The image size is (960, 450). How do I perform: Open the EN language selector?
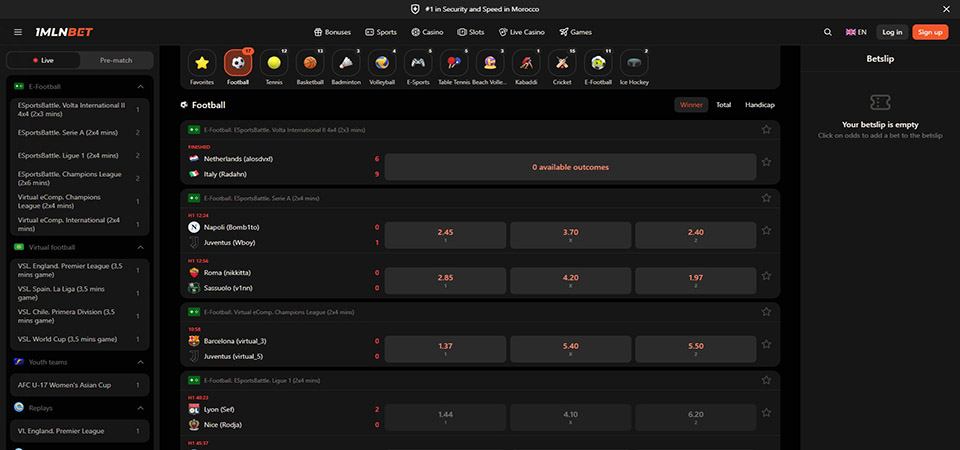pos(856,32)
